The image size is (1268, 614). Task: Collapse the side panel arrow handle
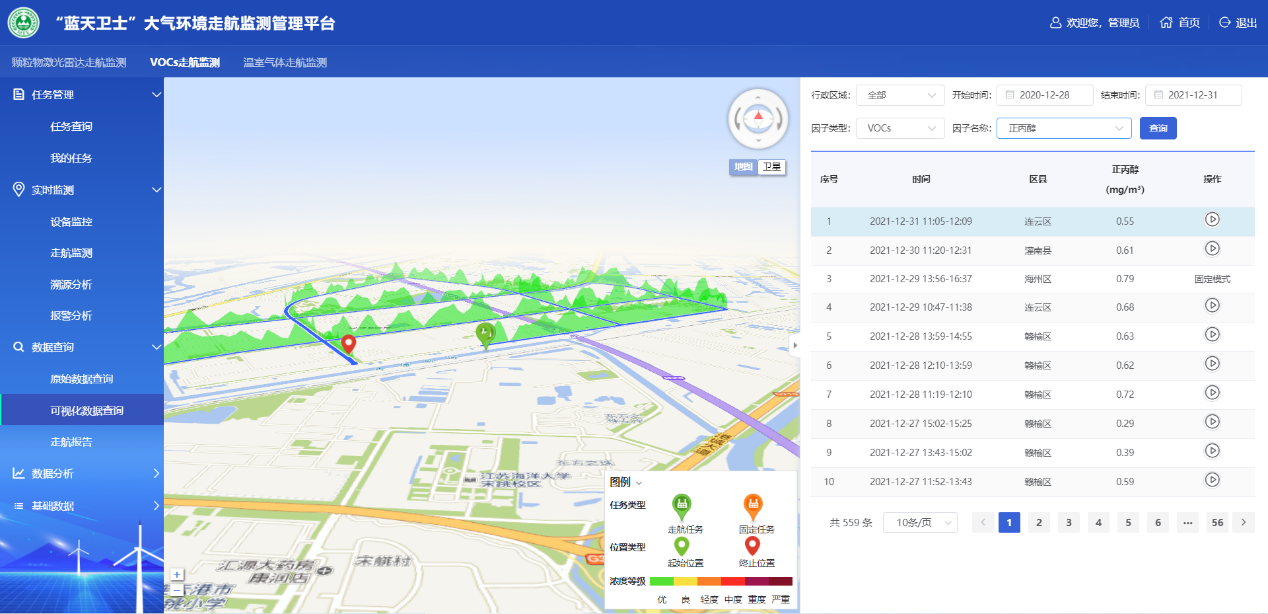(x=795, y=345)
